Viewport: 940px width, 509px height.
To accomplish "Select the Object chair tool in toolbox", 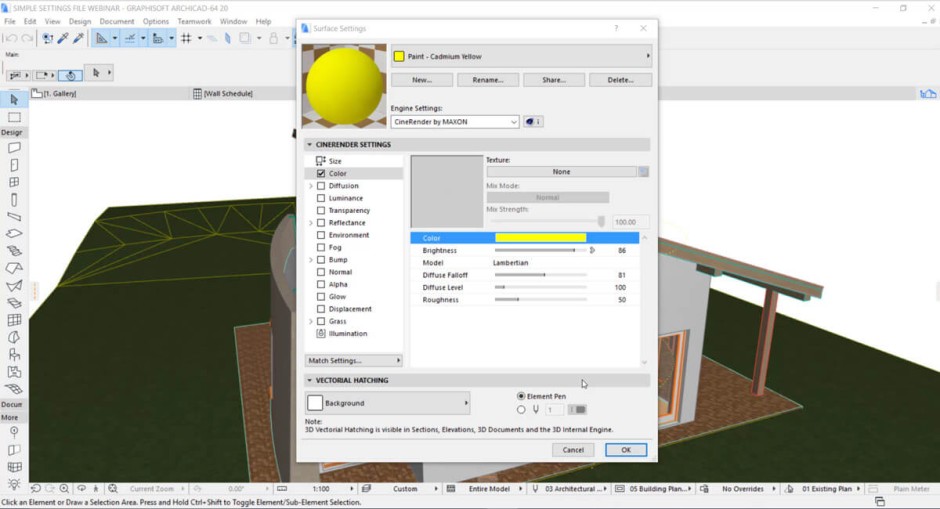I will click(x=14, y=354).
